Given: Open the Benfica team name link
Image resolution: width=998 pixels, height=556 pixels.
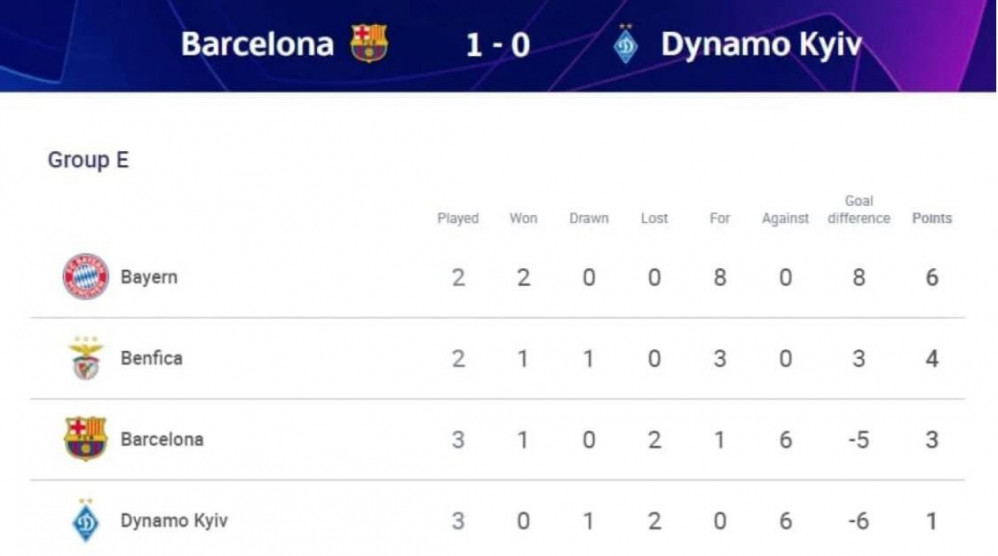Looking at the screenshot, I should pos(151,358).
